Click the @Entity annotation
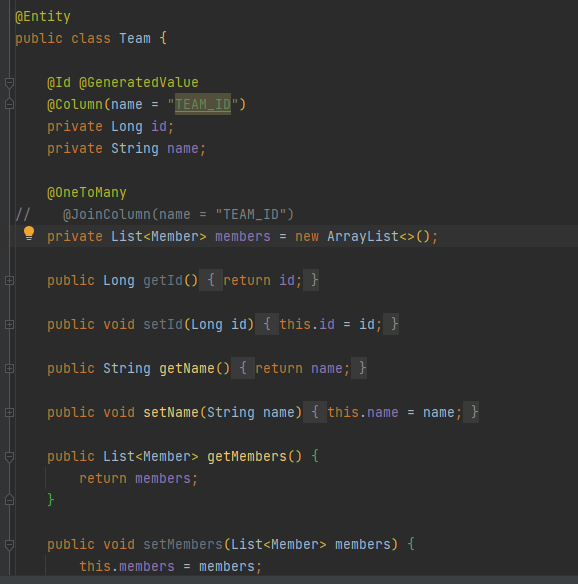Screen dimensions: 578x584 (43, 16)
